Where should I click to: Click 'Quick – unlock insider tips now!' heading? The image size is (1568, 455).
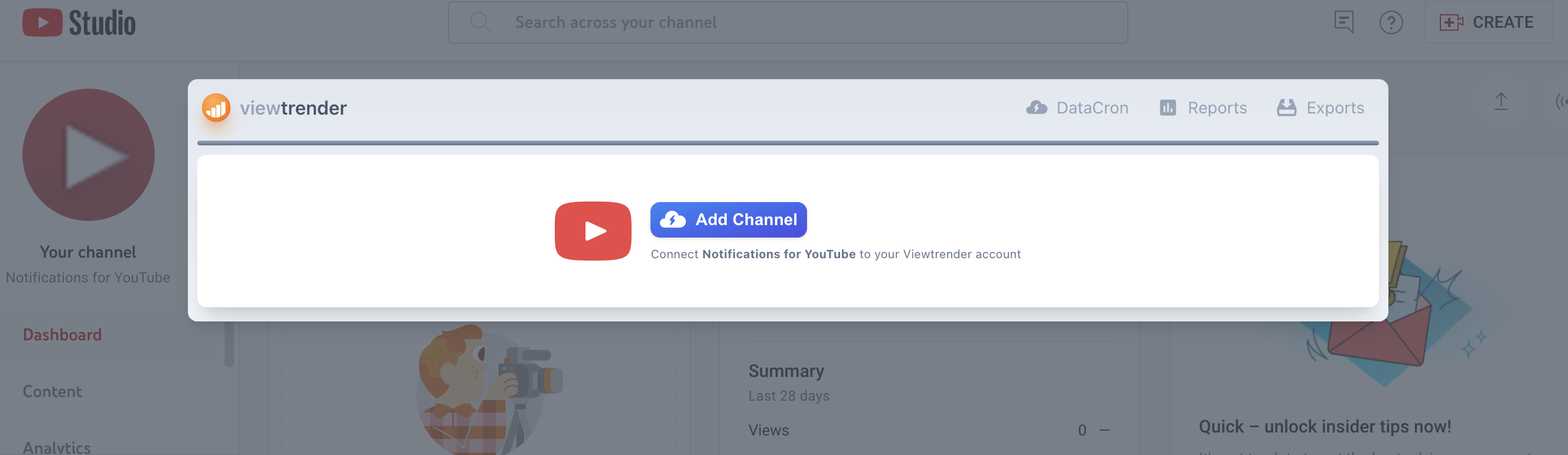coord(1325,427)
